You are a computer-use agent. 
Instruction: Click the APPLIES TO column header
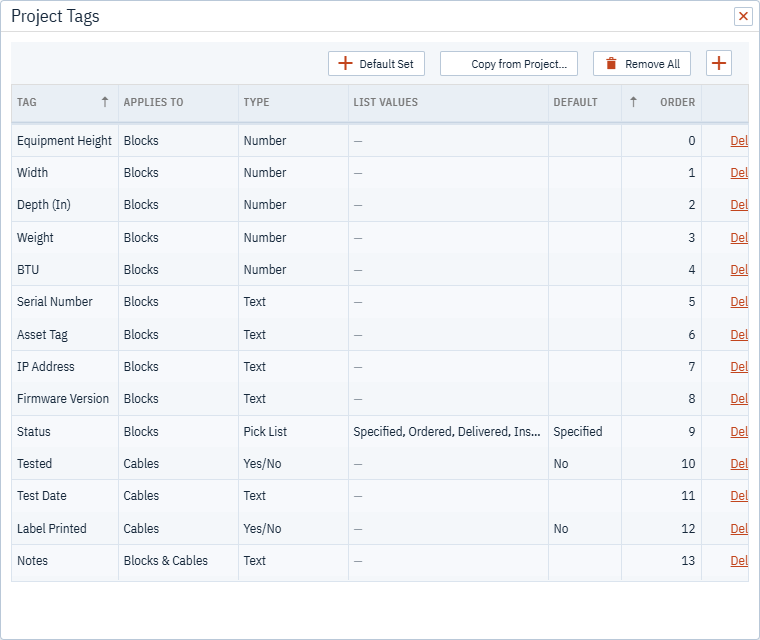coord(178,102)
